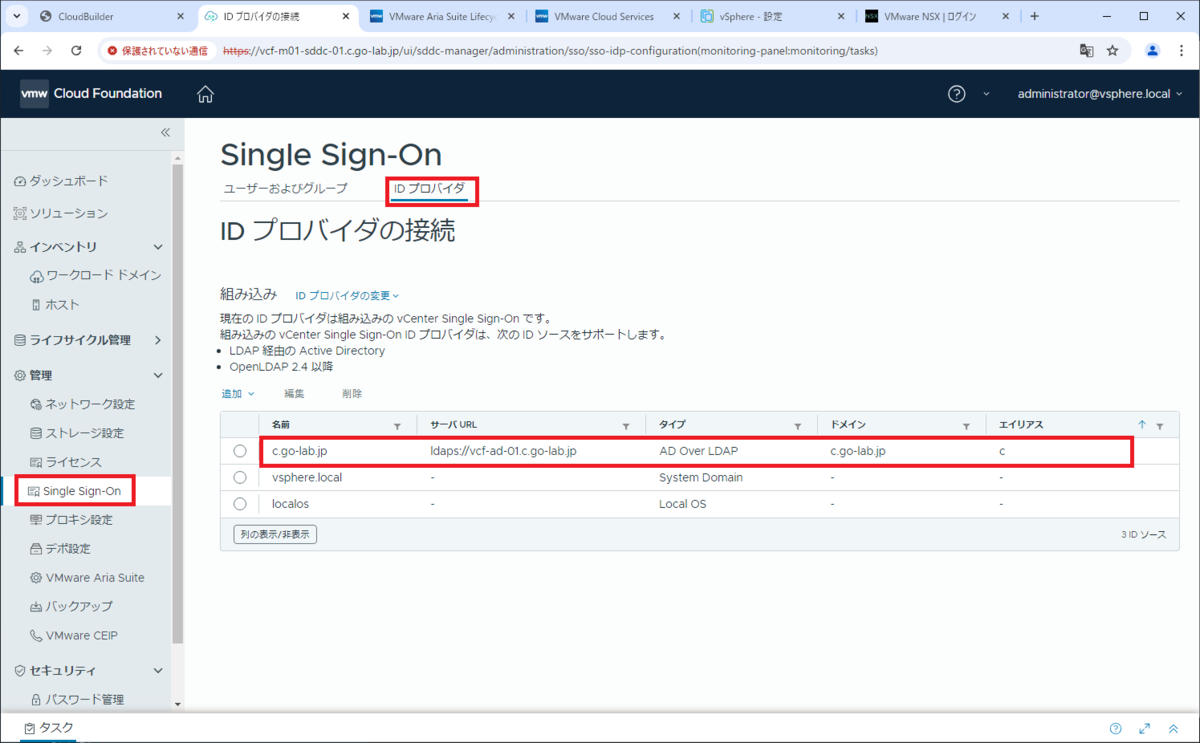Screen dimensions: 1200x743
Task: Select the vsphere.local radio button
Action: coord(240,477)
